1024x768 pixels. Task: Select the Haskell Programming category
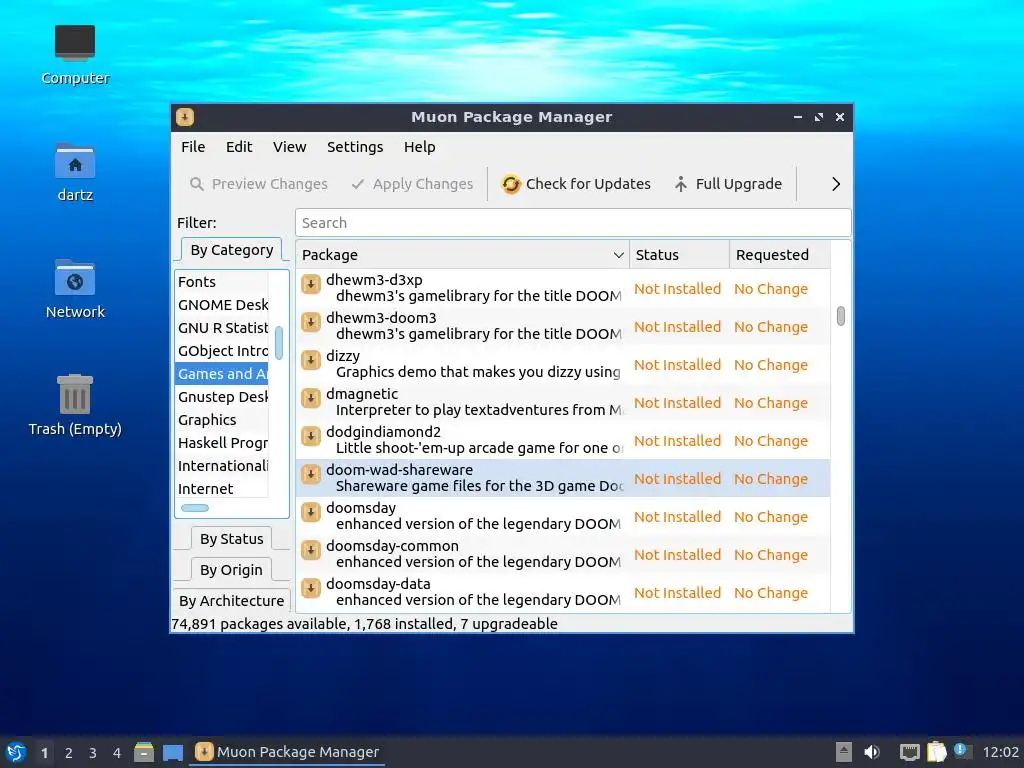click(222, 443)
